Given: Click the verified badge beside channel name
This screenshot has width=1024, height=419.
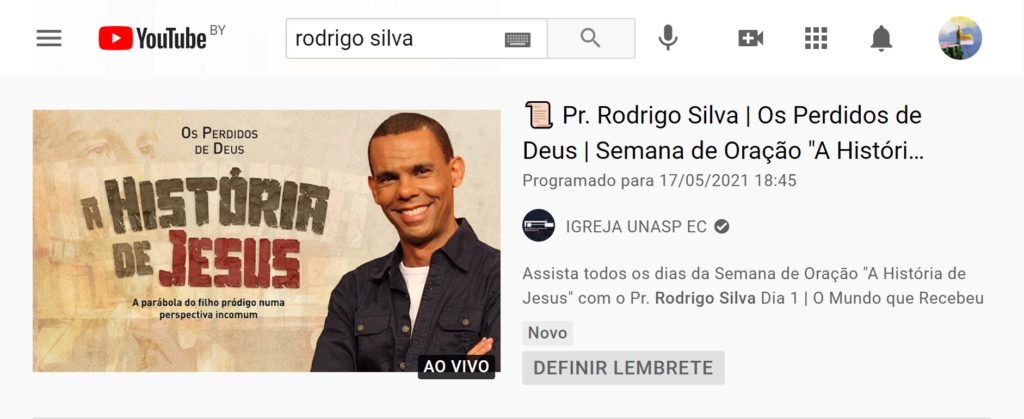Looking at the screenshot, I should click(722, 226).
